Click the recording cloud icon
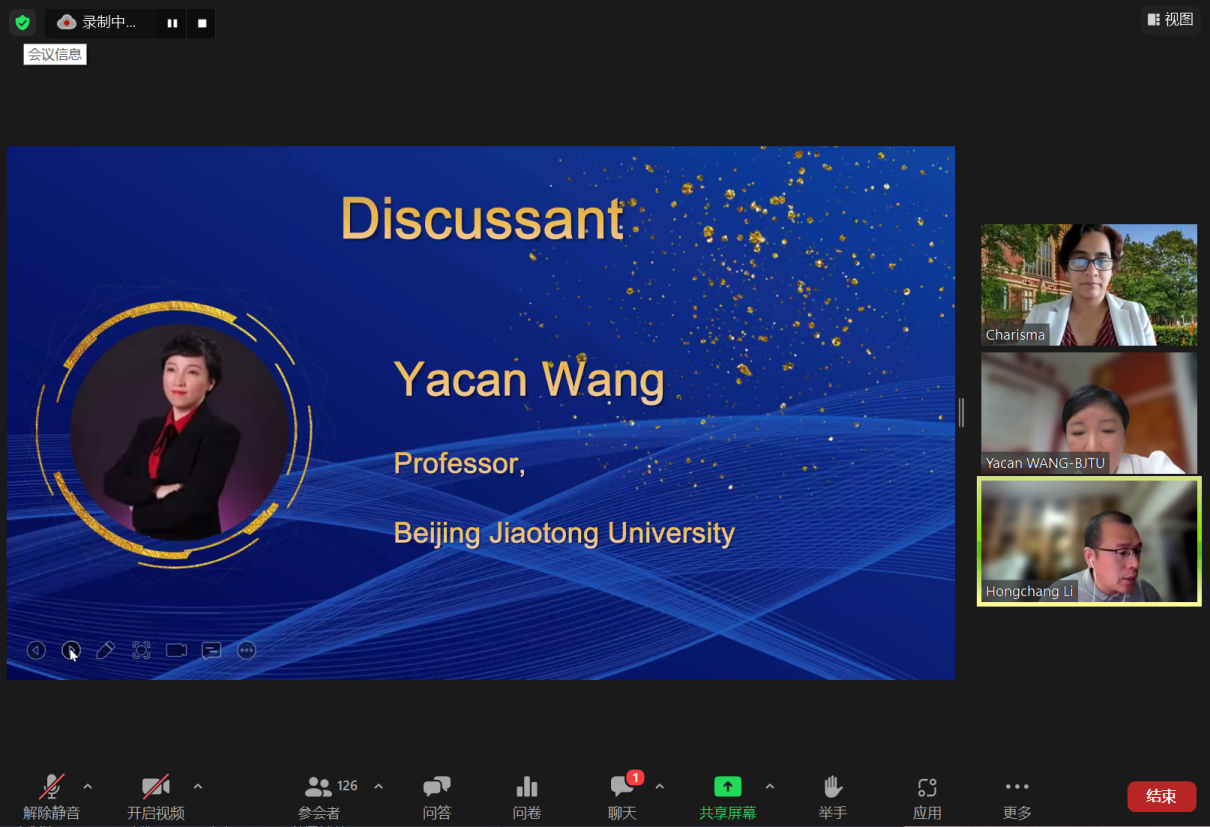Image resolution: width=1210 pixels, height=827 pixels. click(x=67, y=22)
